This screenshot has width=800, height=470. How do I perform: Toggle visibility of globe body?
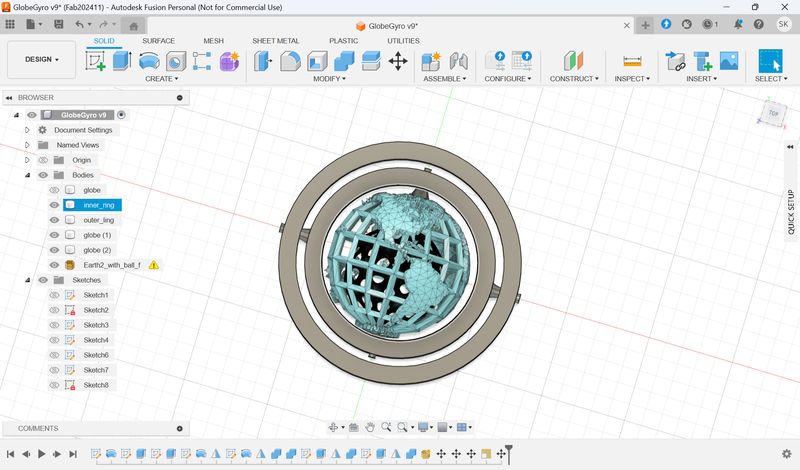pyautogui.click(x=54, y=190)
